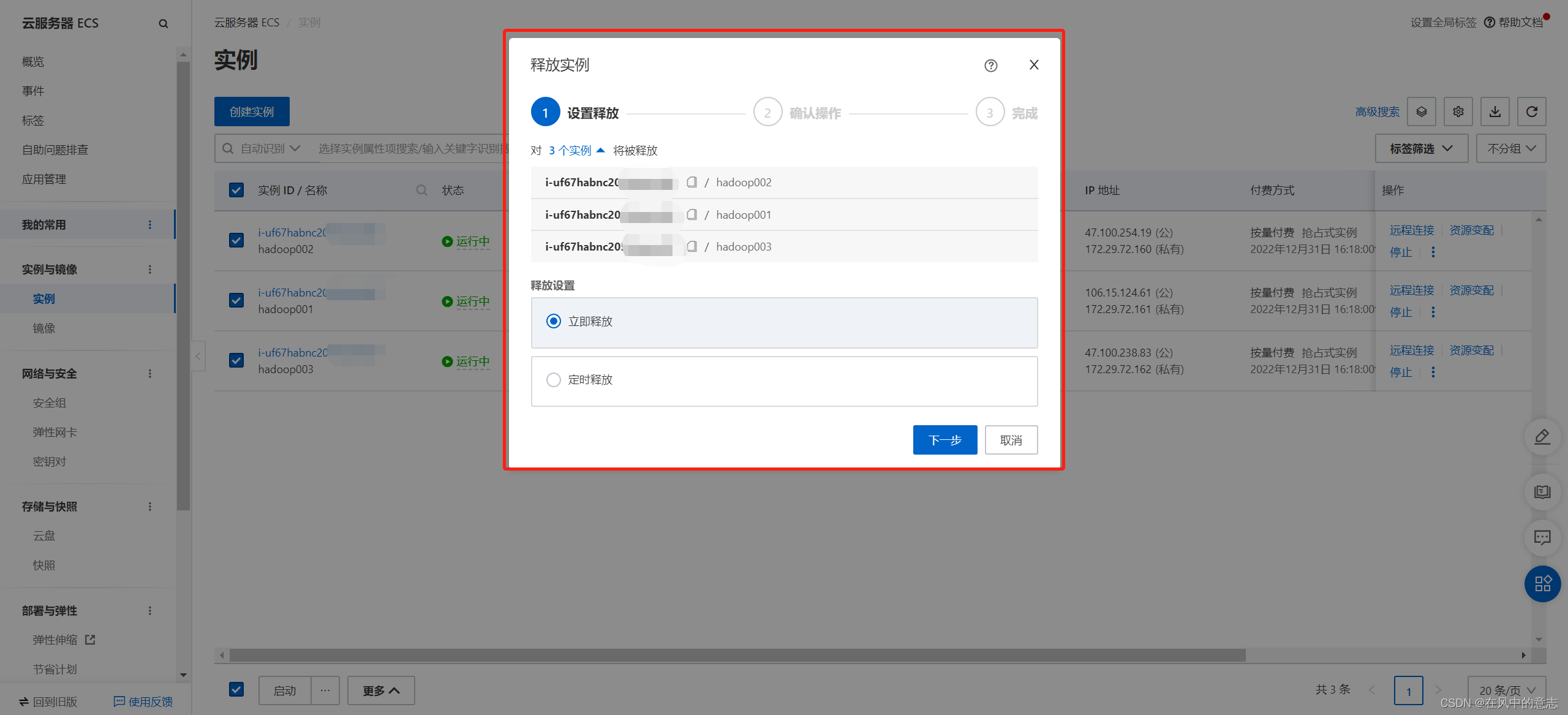Expand the 更多 actions menu

click(x=381, y=690)
